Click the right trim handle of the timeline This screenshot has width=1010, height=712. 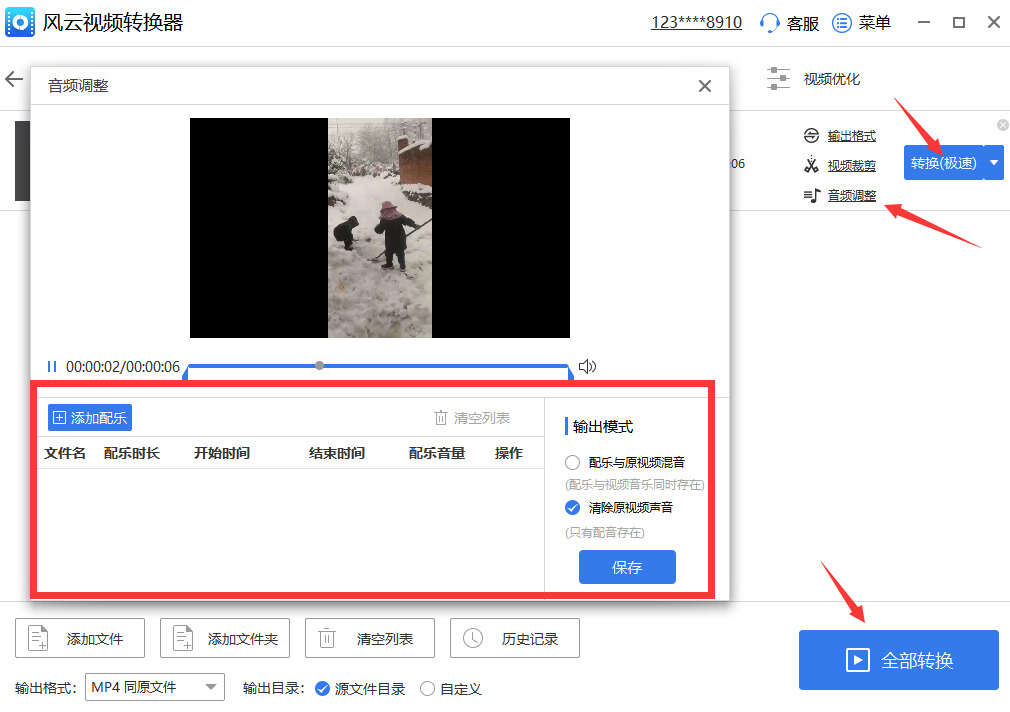[570, 372]
